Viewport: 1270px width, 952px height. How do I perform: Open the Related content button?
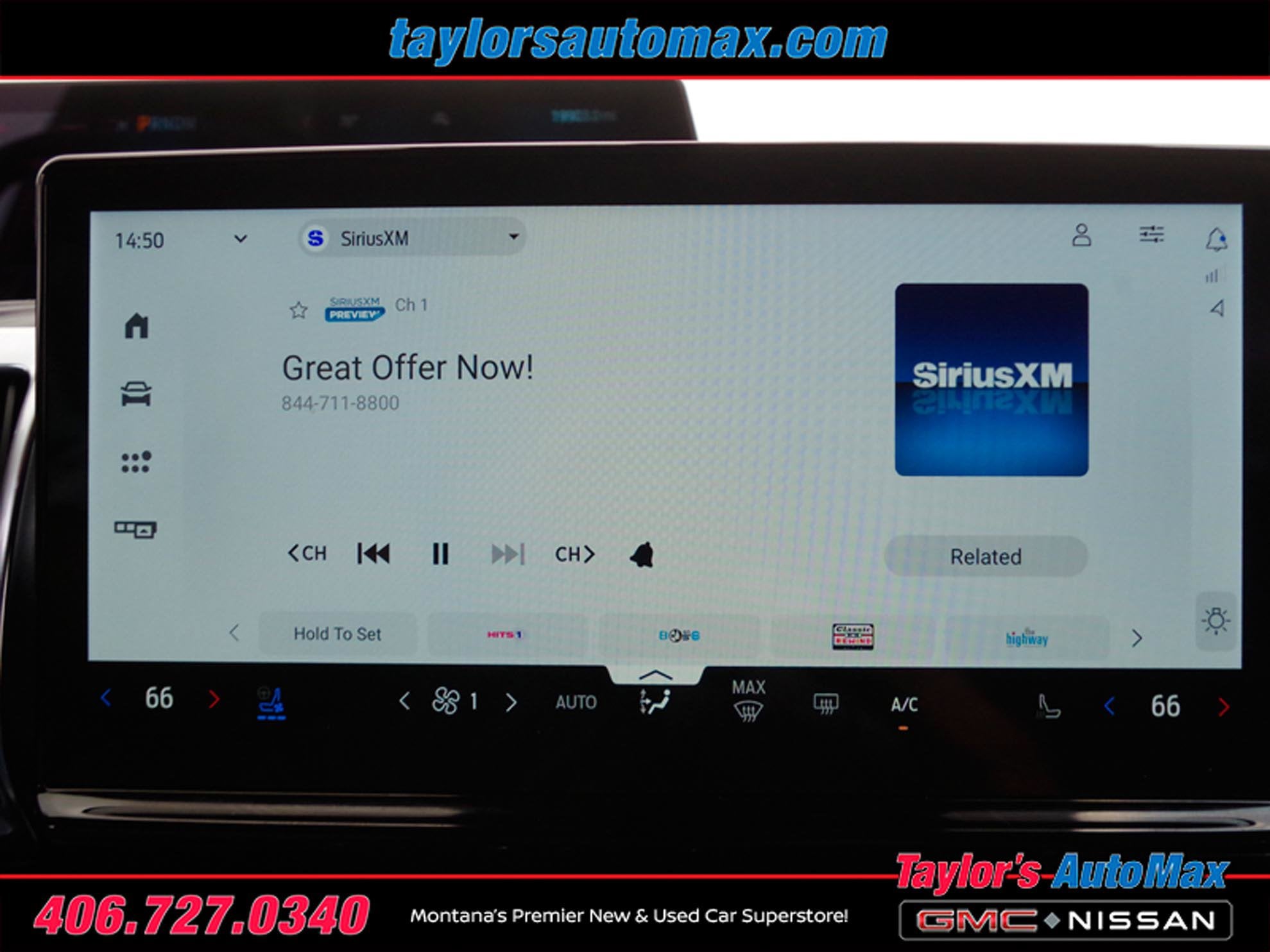pyautogui.click(x=986, y=556)
